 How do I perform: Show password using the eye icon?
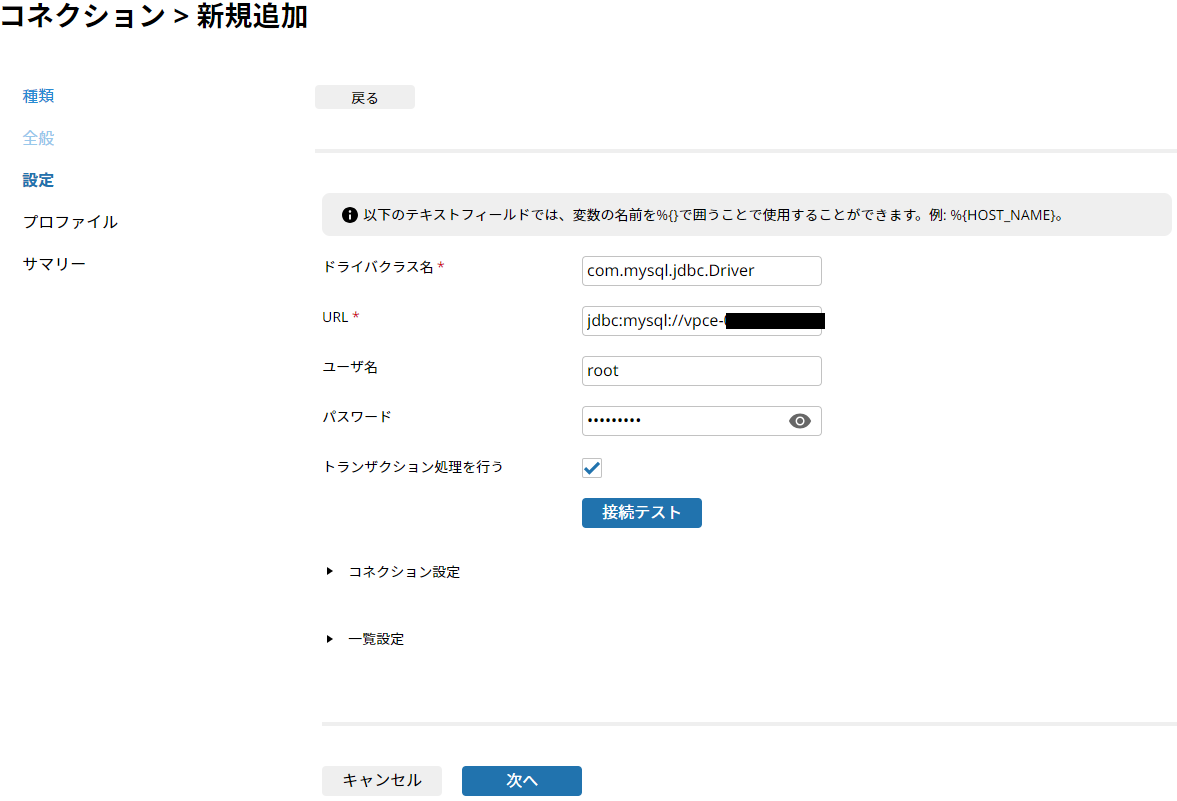pos(799,421)
